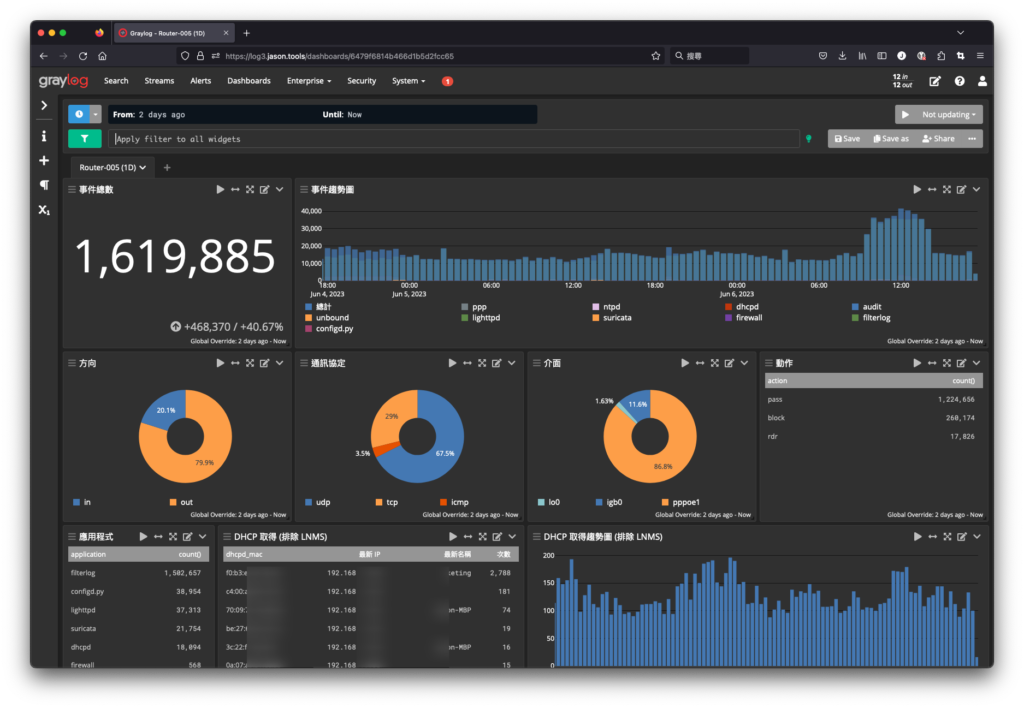Edit the DHCP 取得趨勢圖 widget
This screenshot has width=1024, height=708.
962,537
